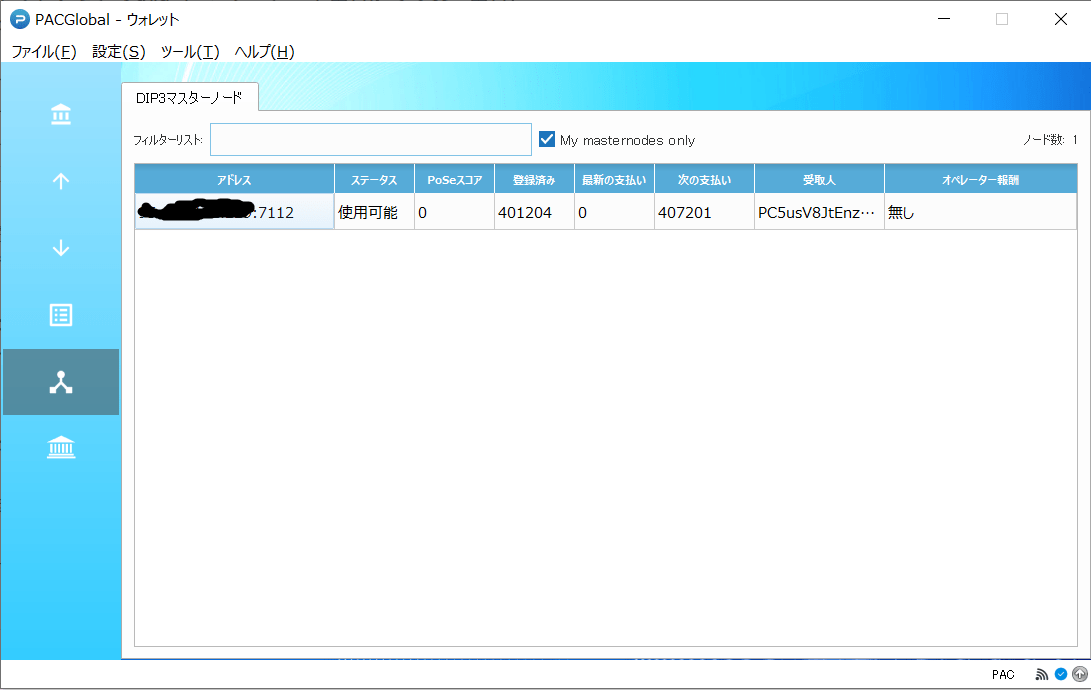This screenshot has height=690, width=1091.
Task: Select the Masternodes network icon in sidebar
Action: click(61, 382)
